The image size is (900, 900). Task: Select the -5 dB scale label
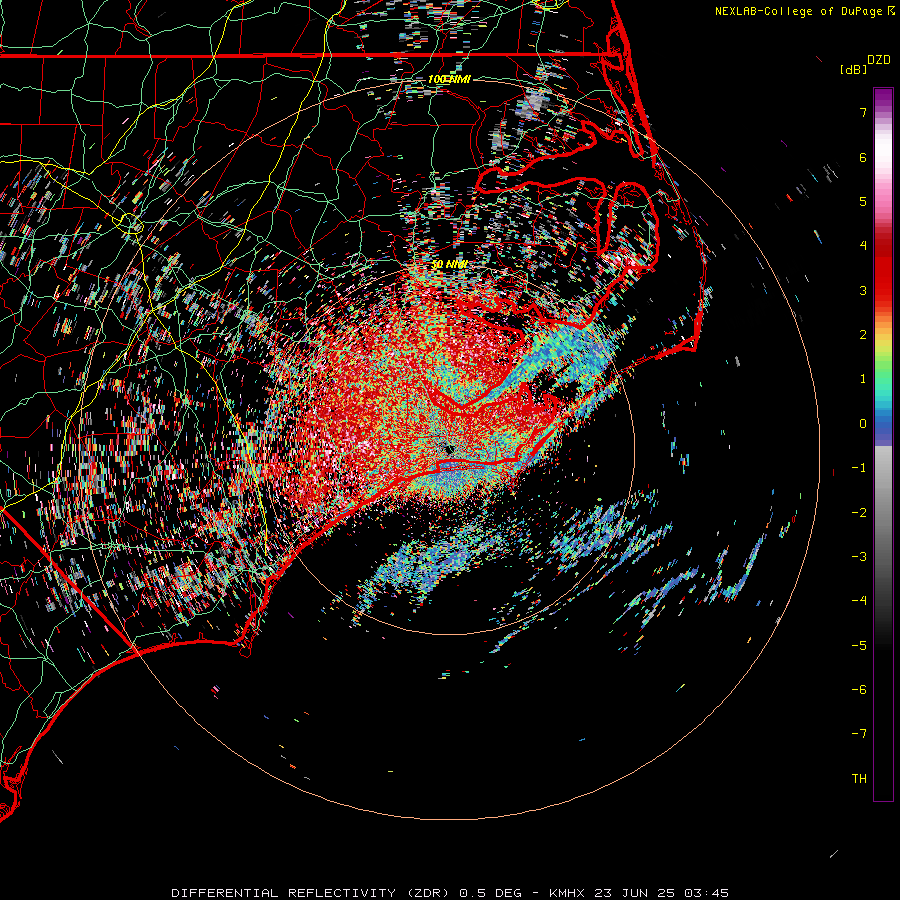click(859, 646)
